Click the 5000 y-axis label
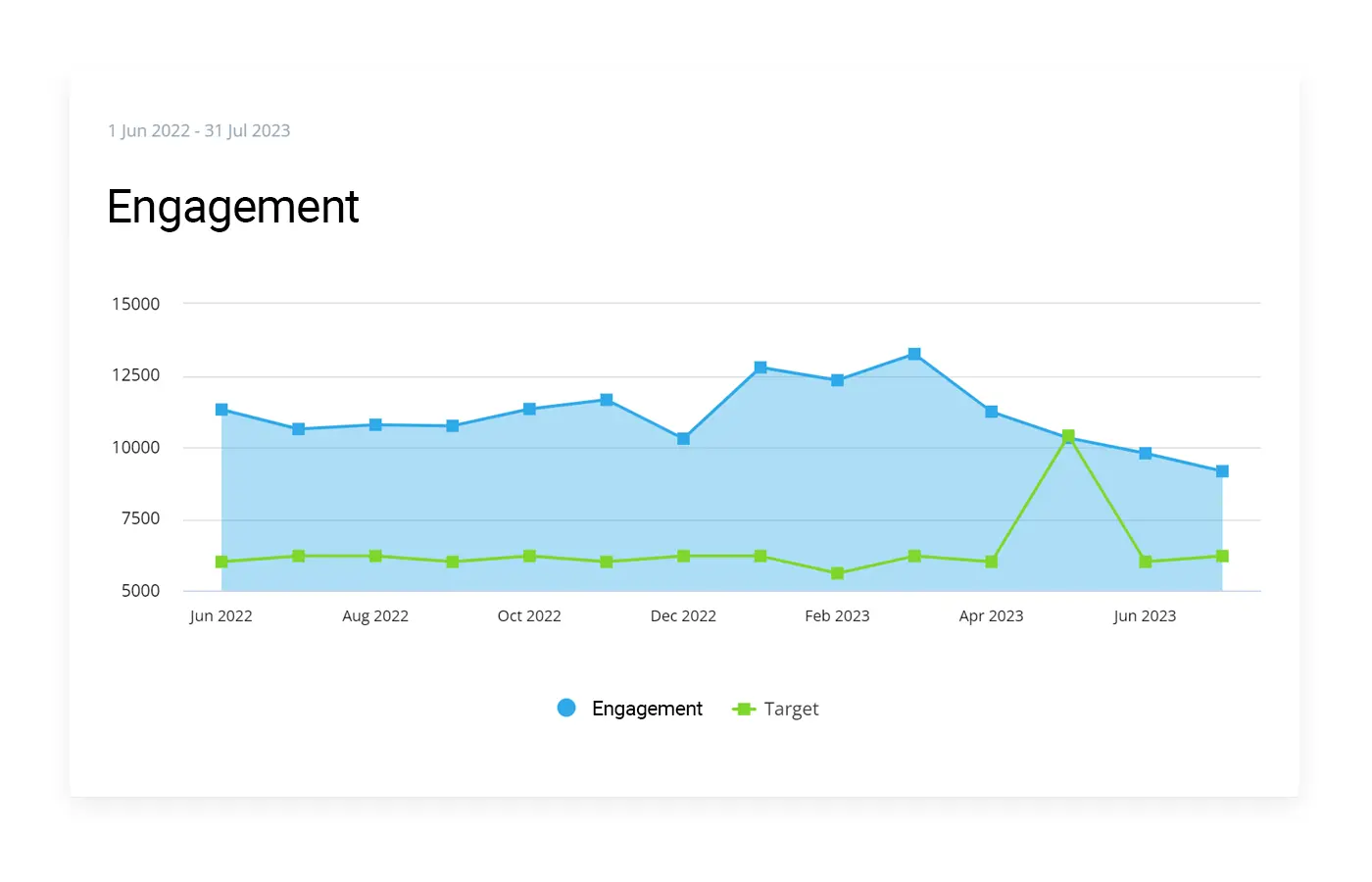The image size is (1372, 882). click(140, 591)
